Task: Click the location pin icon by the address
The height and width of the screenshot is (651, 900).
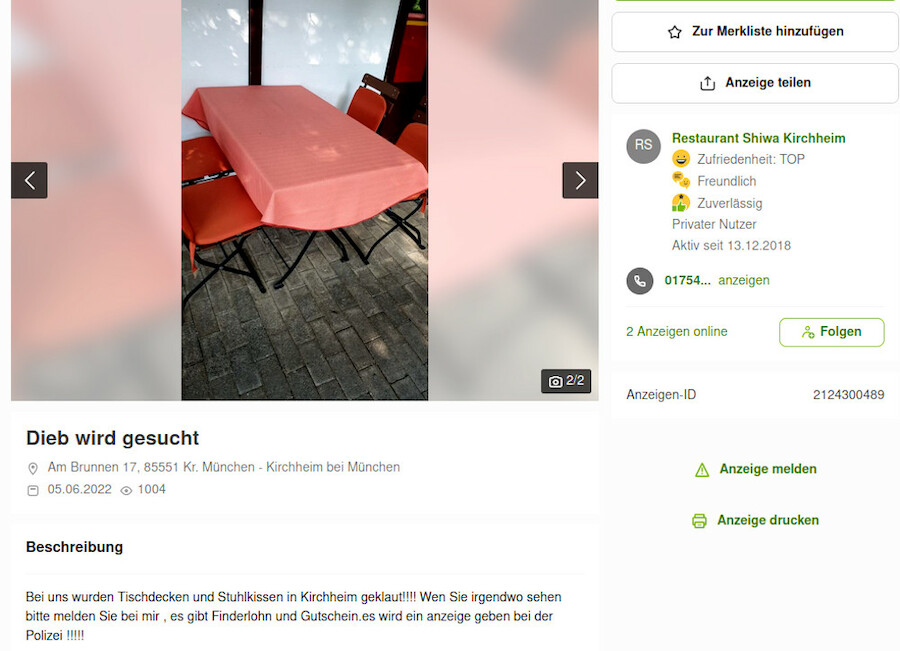Action: pos(33,468)
